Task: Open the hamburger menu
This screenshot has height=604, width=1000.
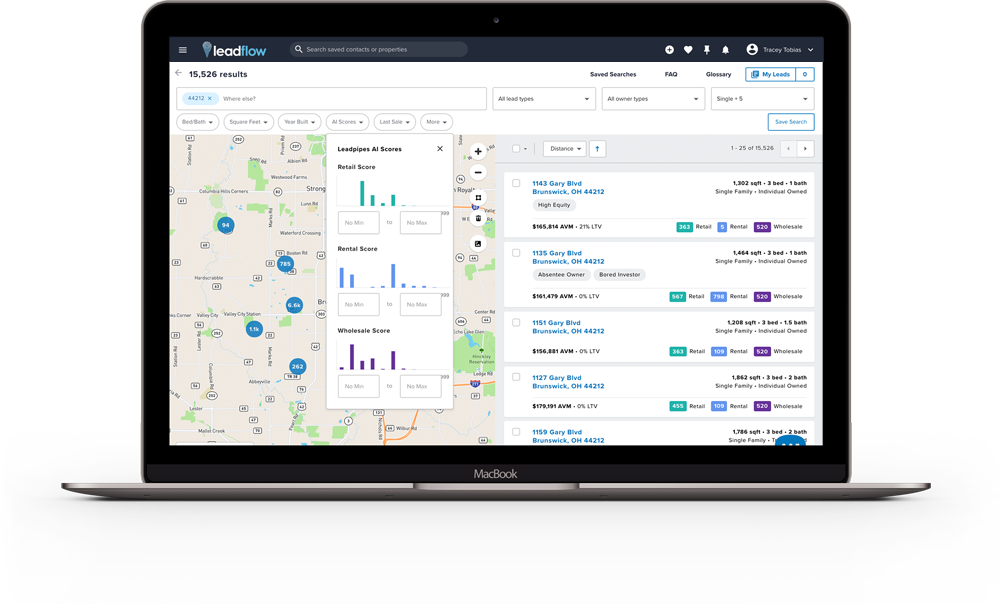Action: point(182,50)
